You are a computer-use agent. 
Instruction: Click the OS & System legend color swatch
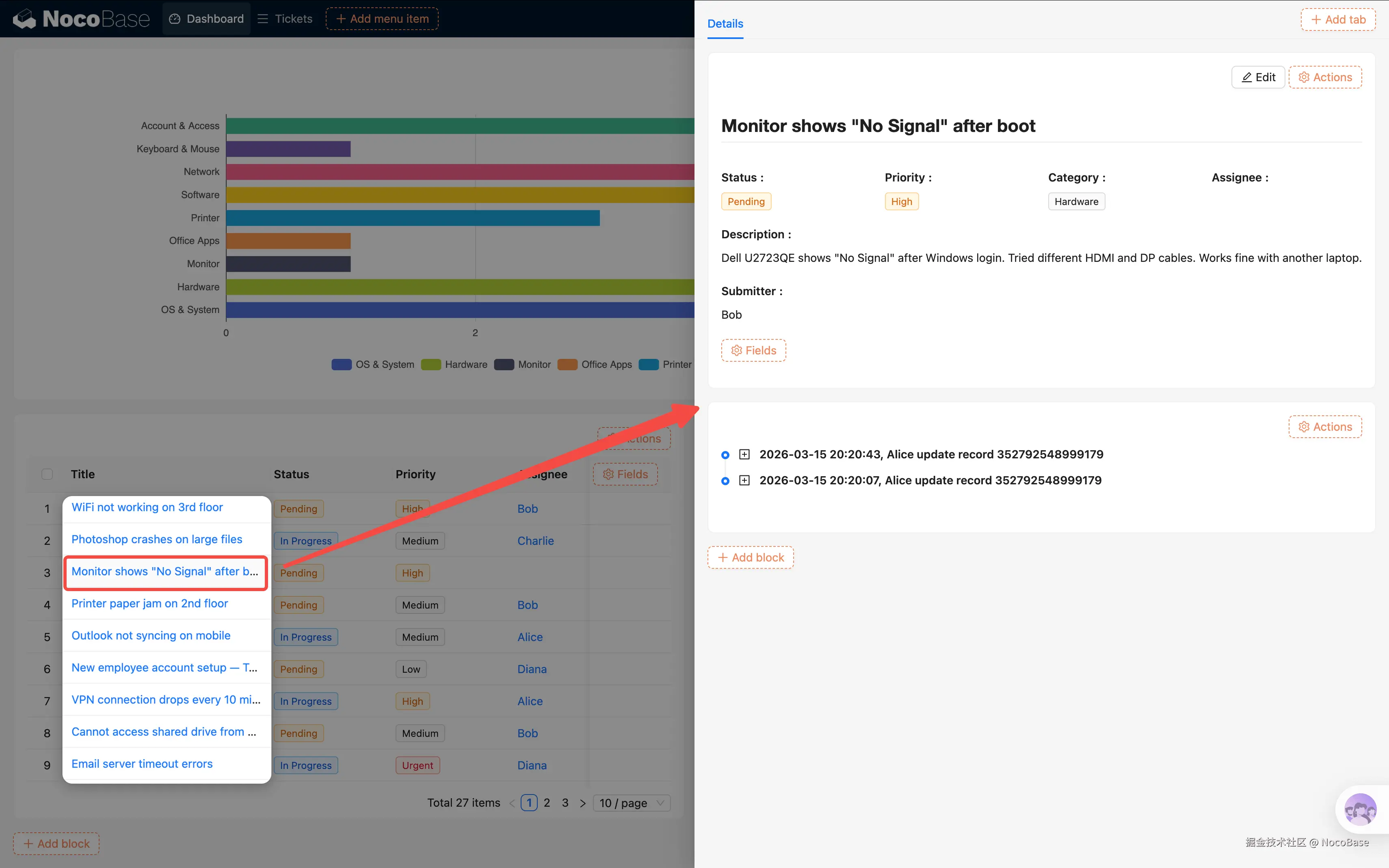341,365
